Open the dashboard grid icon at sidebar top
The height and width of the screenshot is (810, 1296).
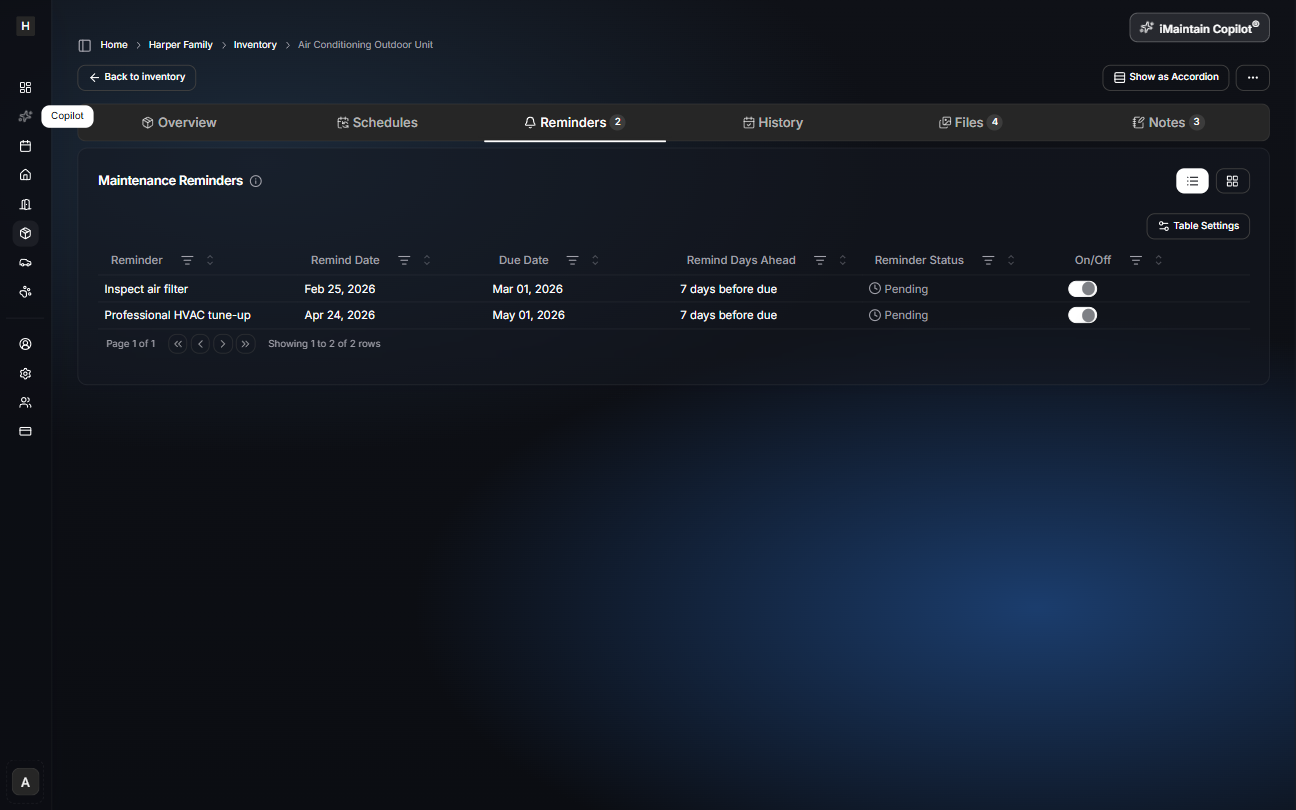pos(25,87)
